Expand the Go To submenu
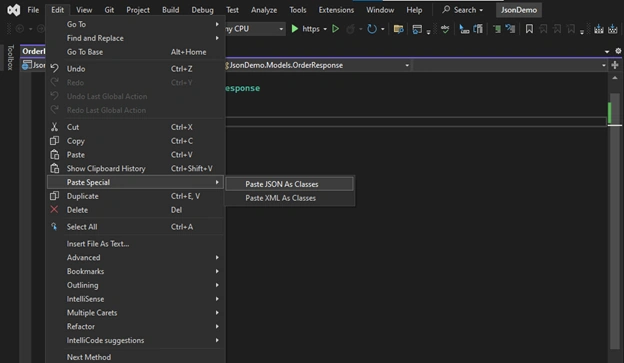Viewport: 624px width, 363px height. [135, 24]
